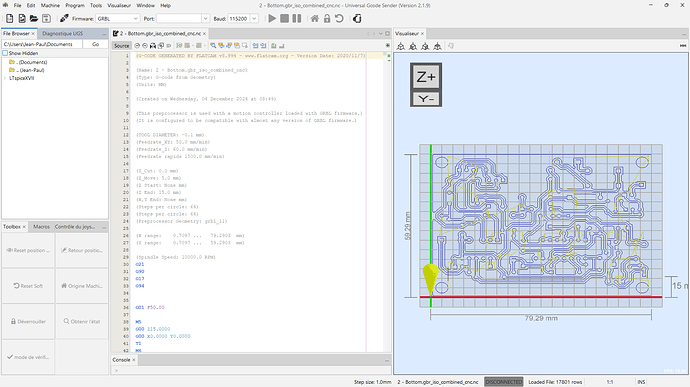Screen dimensions: 690x387
Task: Open the Firmware GRBL dropdown
Action: (x=117, y=18)
